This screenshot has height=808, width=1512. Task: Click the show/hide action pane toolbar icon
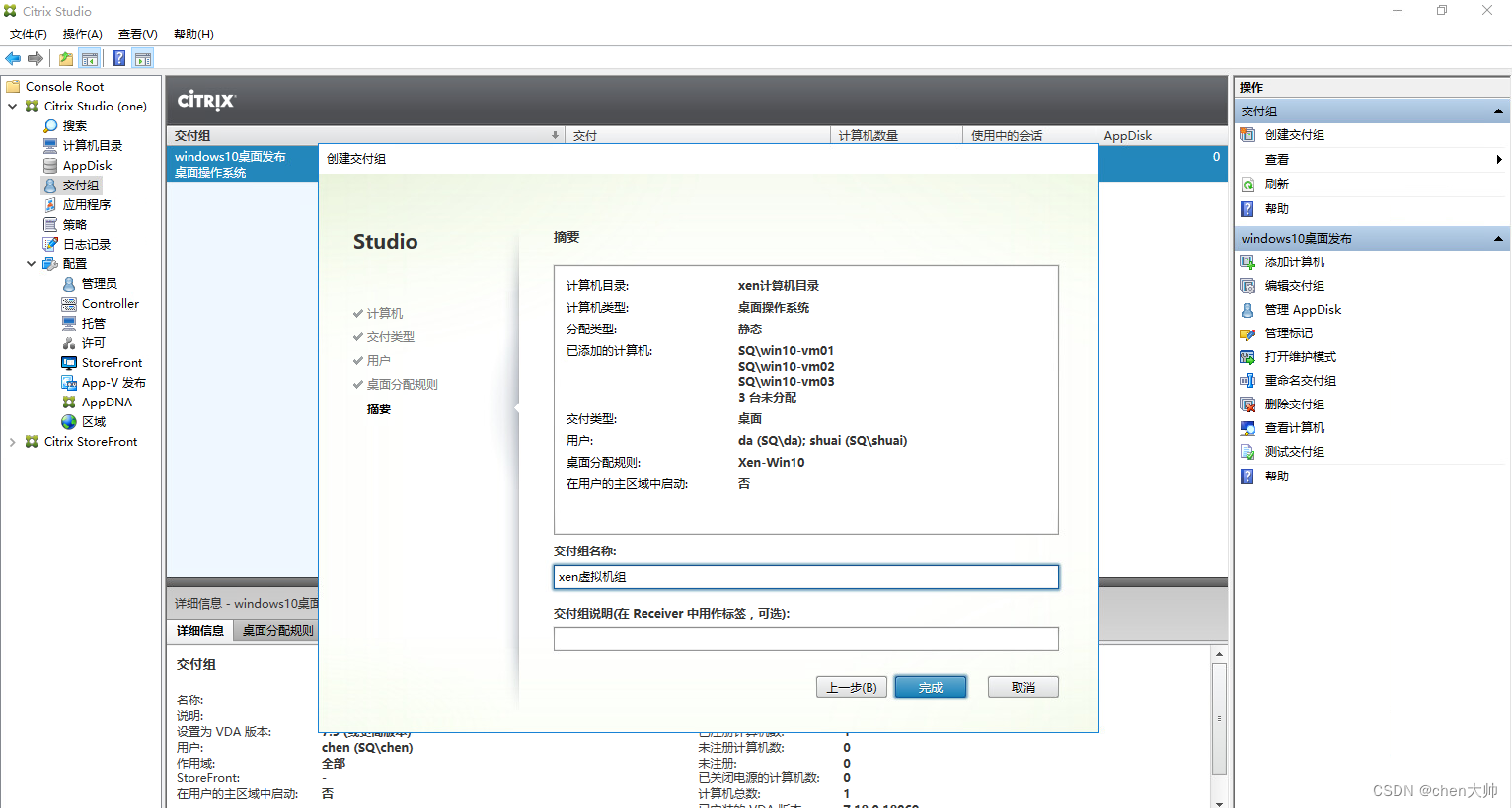(x=143, y=59)
